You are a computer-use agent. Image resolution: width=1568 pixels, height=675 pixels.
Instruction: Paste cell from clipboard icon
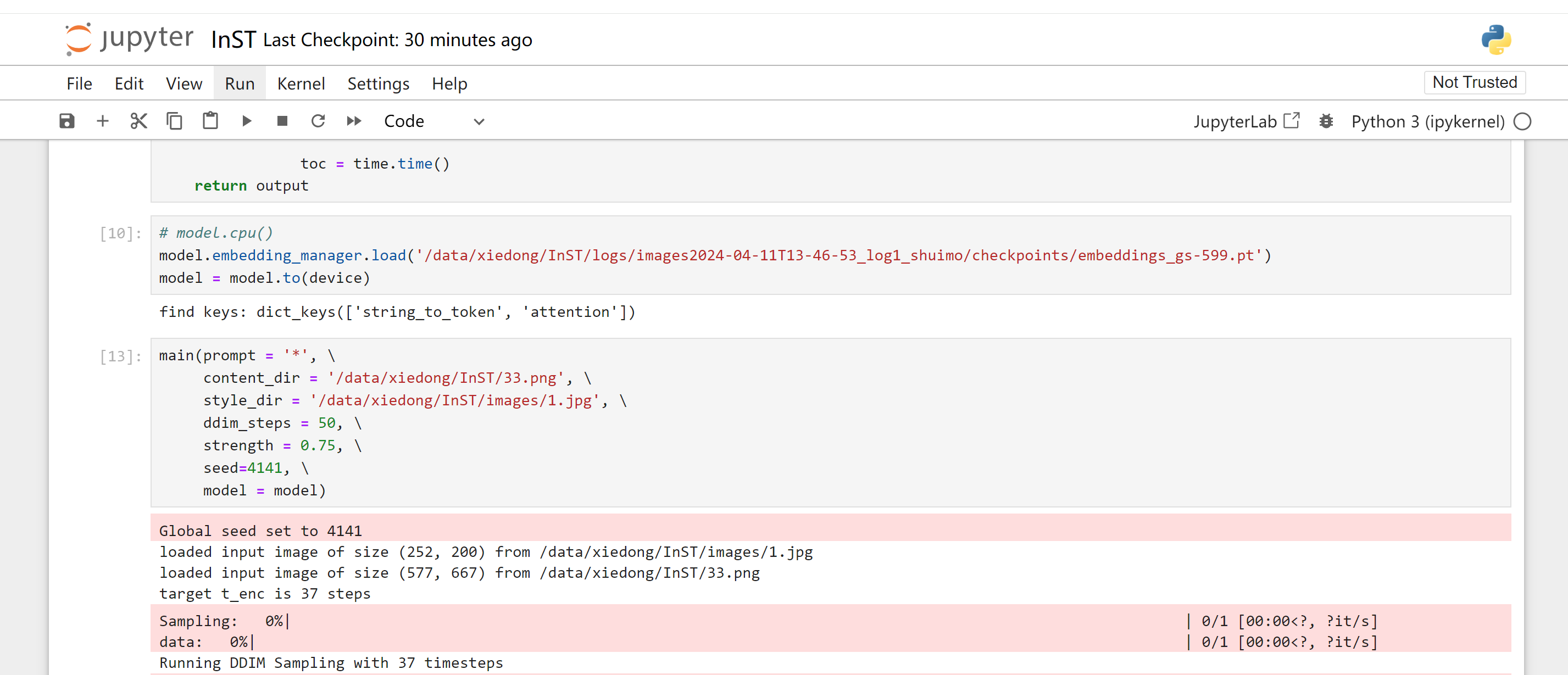[x=210, y=121]
